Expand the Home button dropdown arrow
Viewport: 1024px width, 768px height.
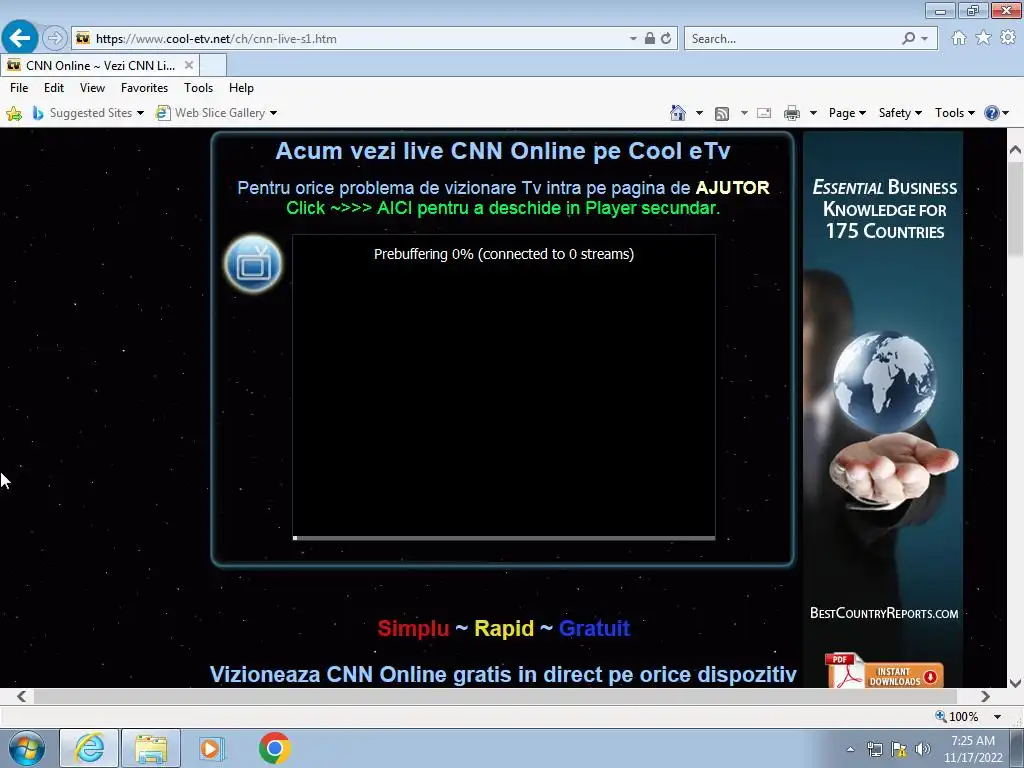click(699, 114)
